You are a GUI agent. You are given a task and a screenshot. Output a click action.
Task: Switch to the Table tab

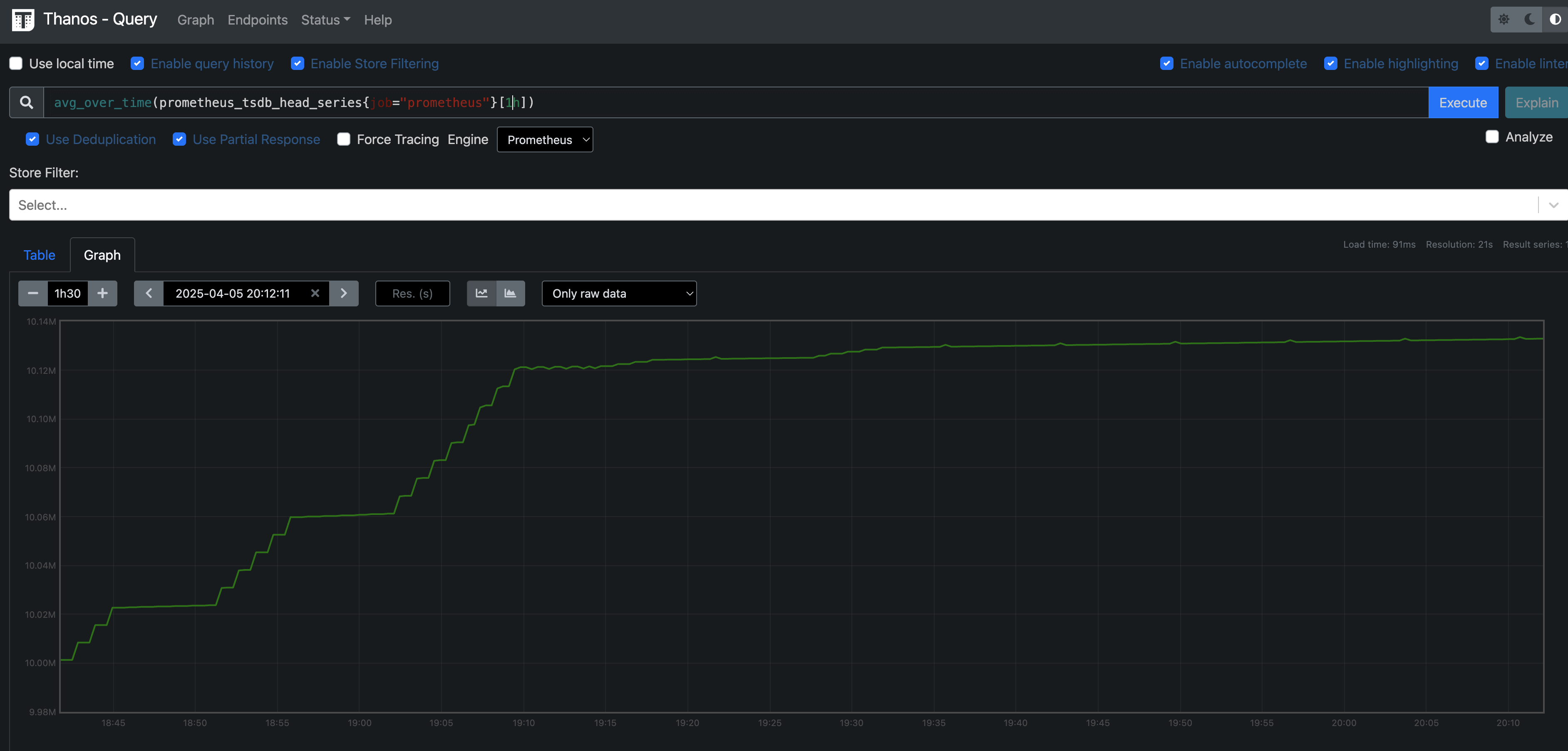pos(40,255)
